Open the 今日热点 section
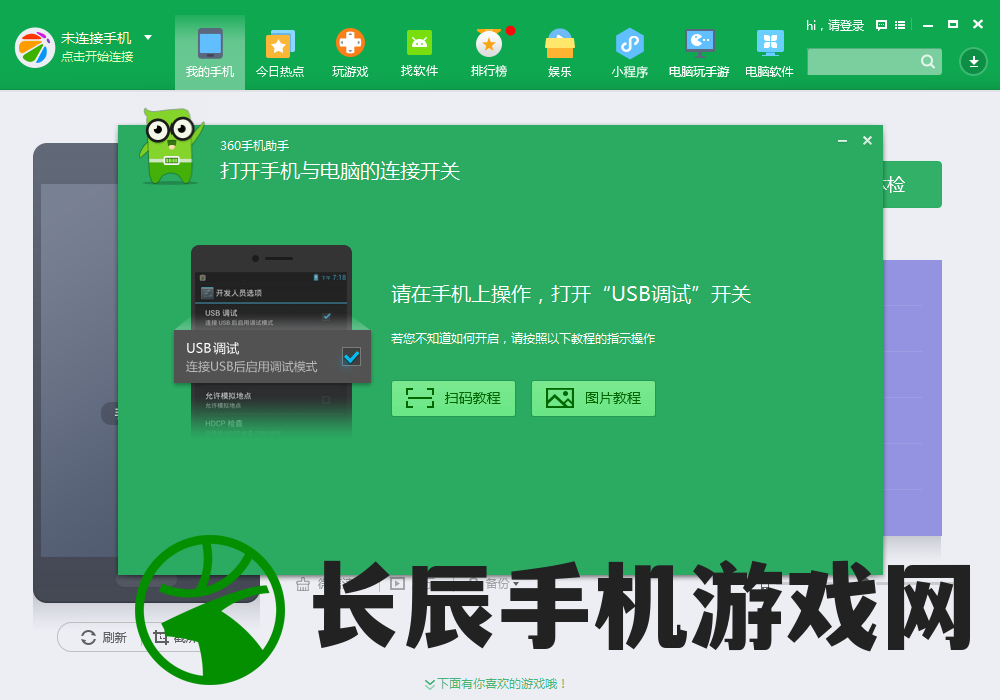The width and height of the screenshot is (1000, 700). (279, 52)
